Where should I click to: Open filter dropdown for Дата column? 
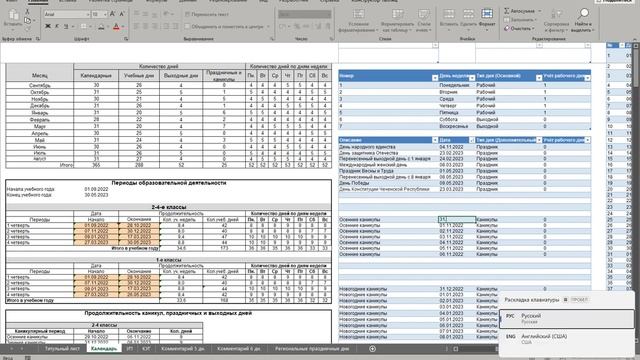[472, 140]
